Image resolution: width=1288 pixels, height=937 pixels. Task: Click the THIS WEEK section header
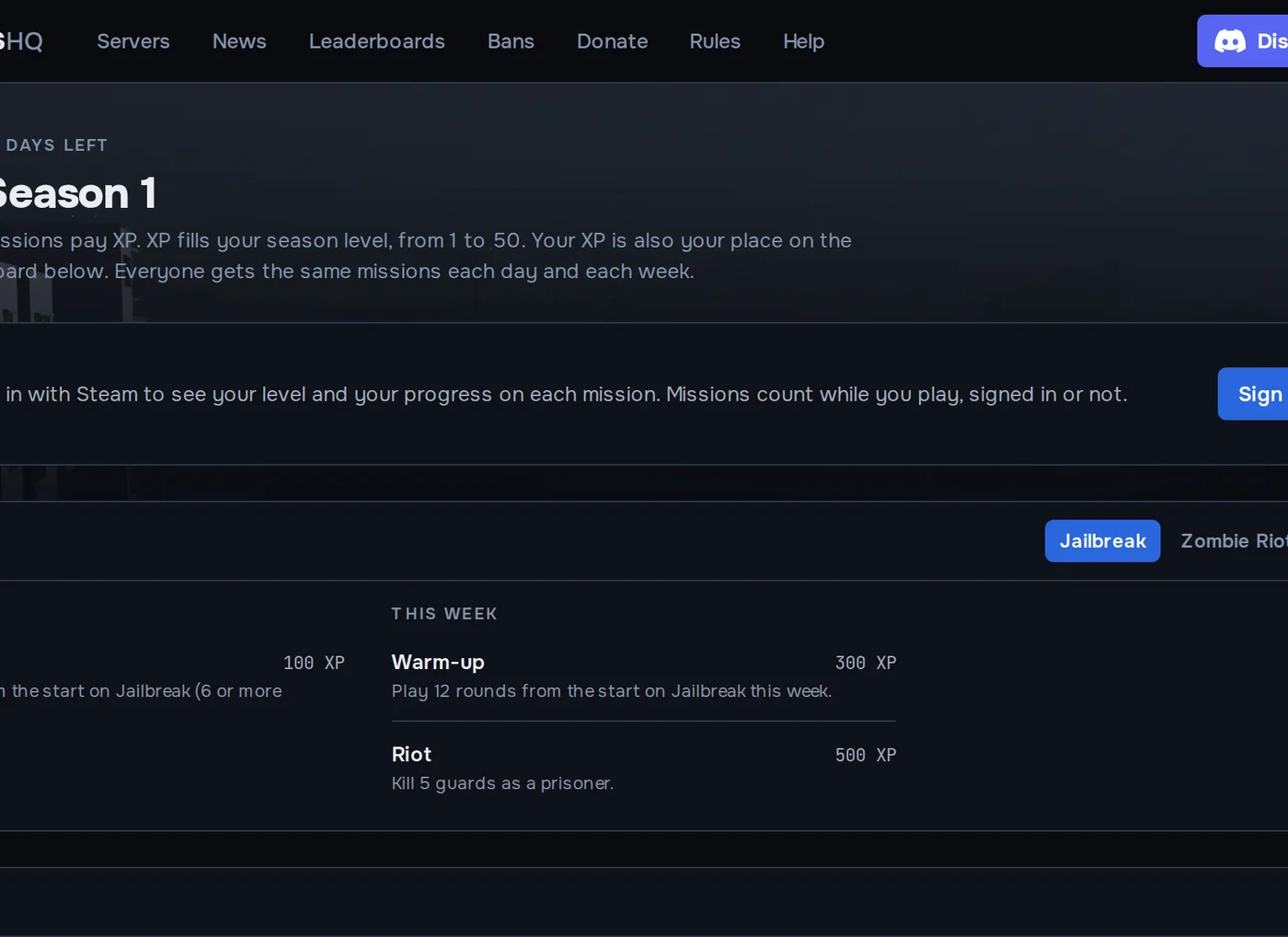[x=444, y=614]
